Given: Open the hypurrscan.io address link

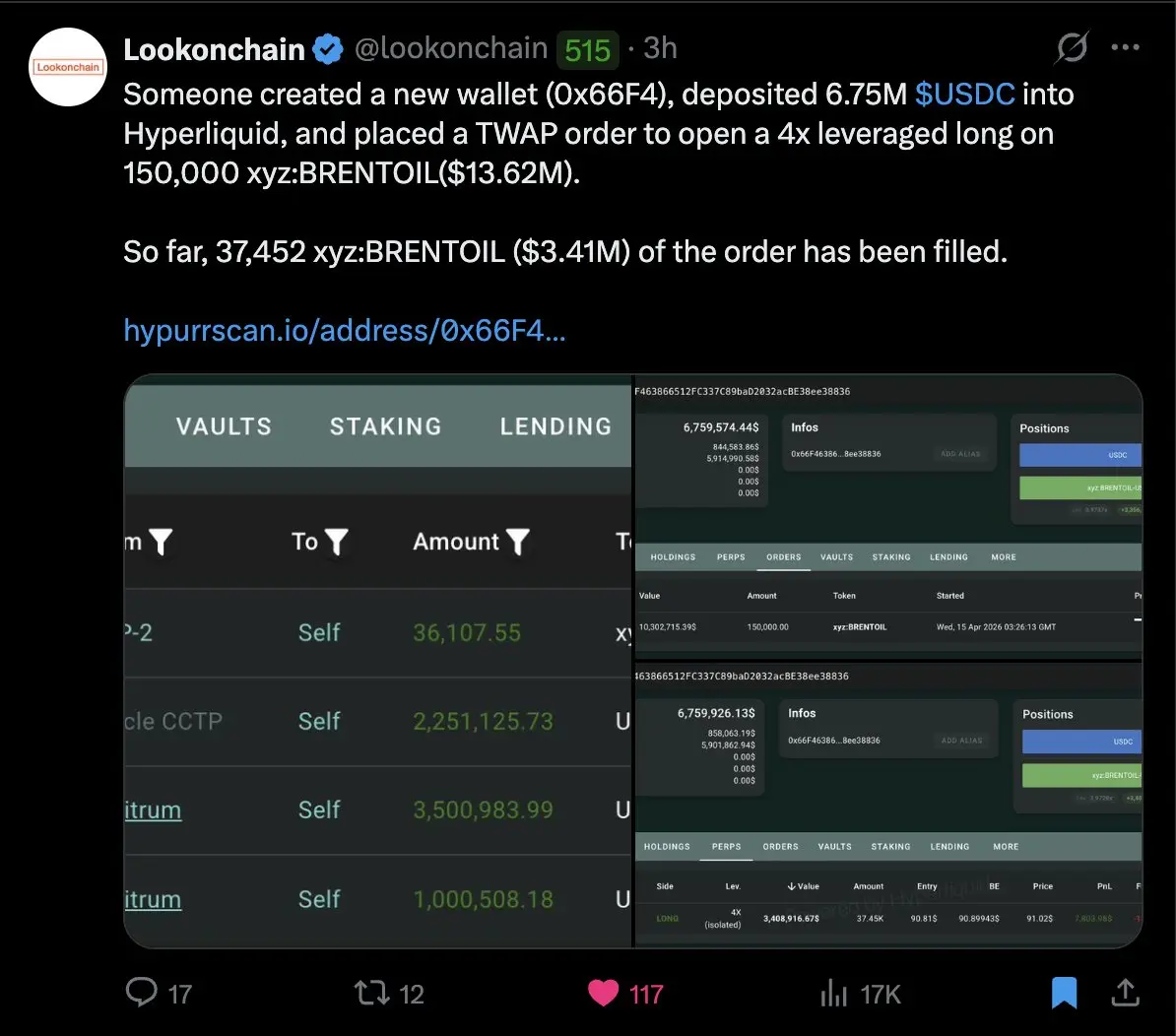Looking at the screenshot, I should tap(344, 330).
